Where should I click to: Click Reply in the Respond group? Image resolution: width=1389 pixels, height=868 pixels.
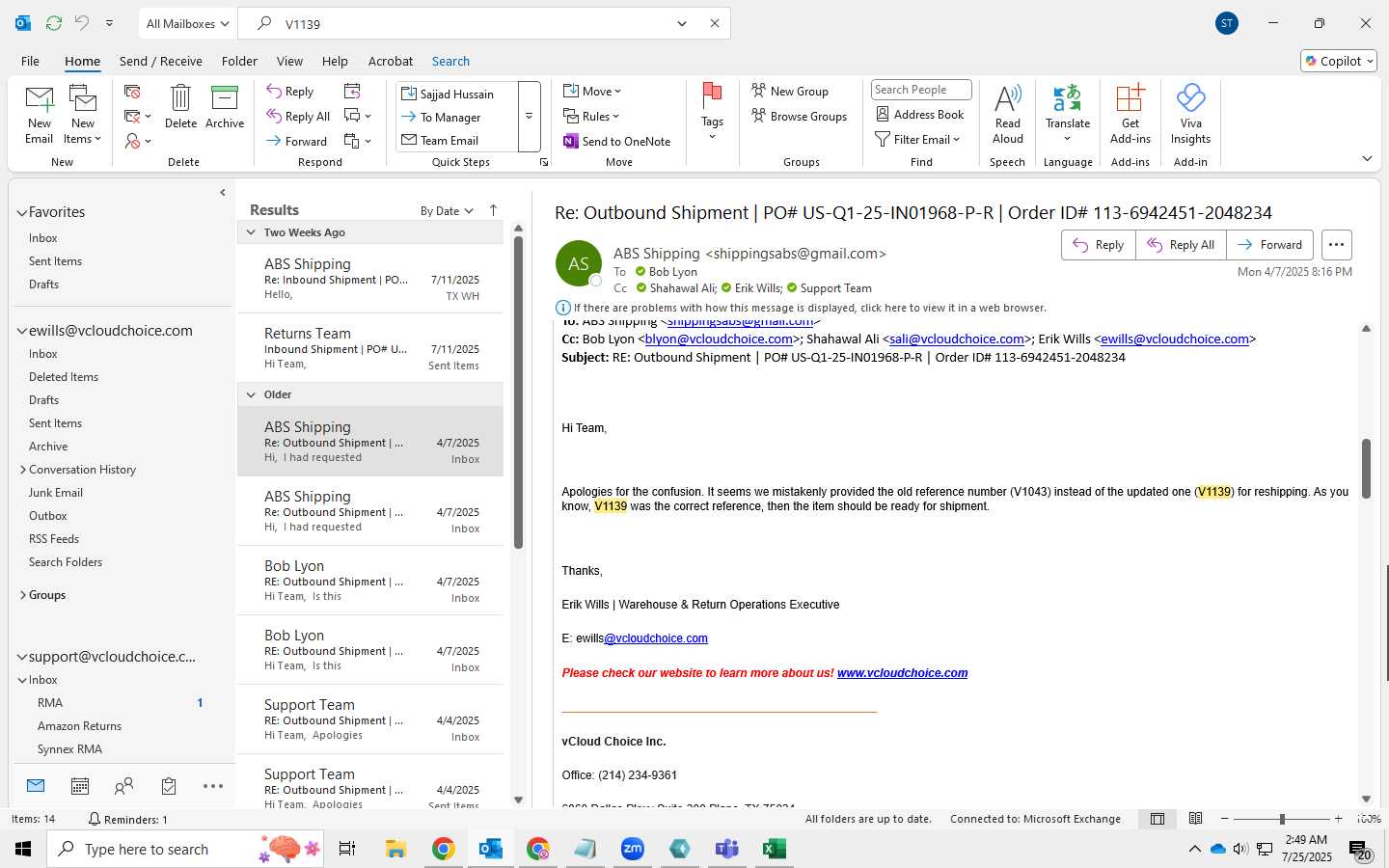coord(290,91)
